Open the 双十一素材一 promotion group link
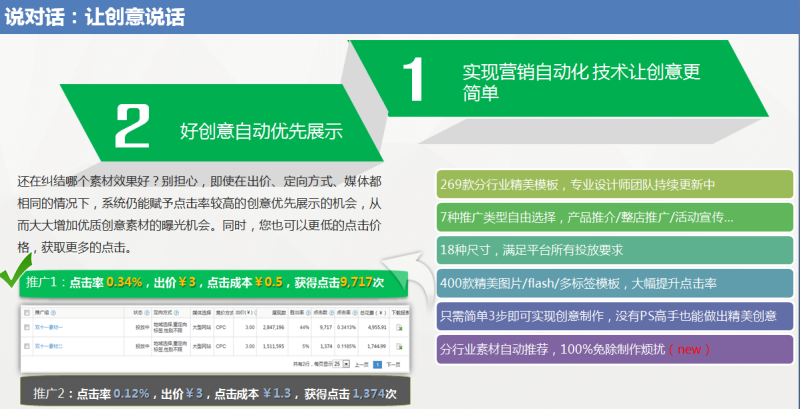800x409 pixels. 49,327
